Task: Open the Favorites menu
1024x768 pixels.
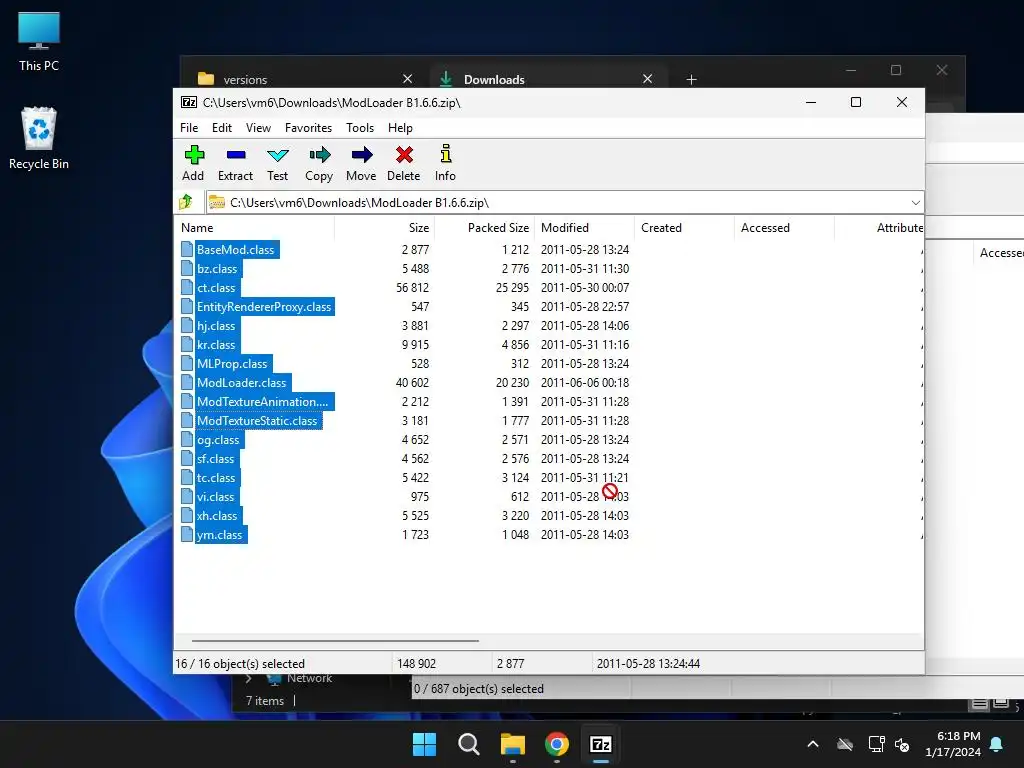Action: (x=308, y=128)
